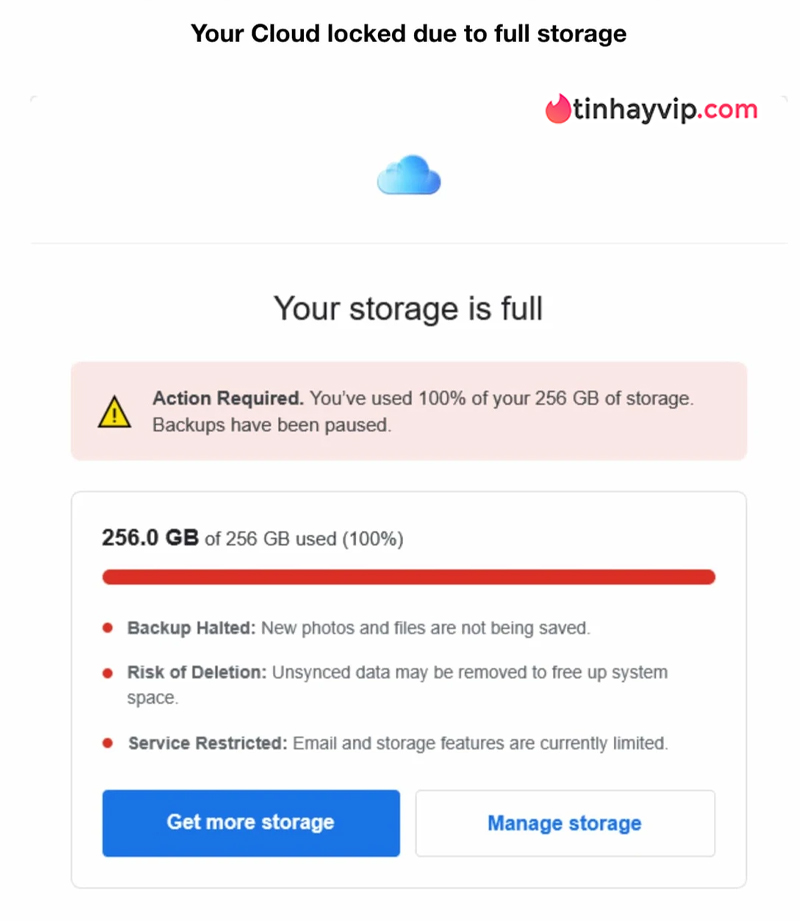Click the Get more storage button
Viewport: 800px width, 921px height.
click(250, 823)
